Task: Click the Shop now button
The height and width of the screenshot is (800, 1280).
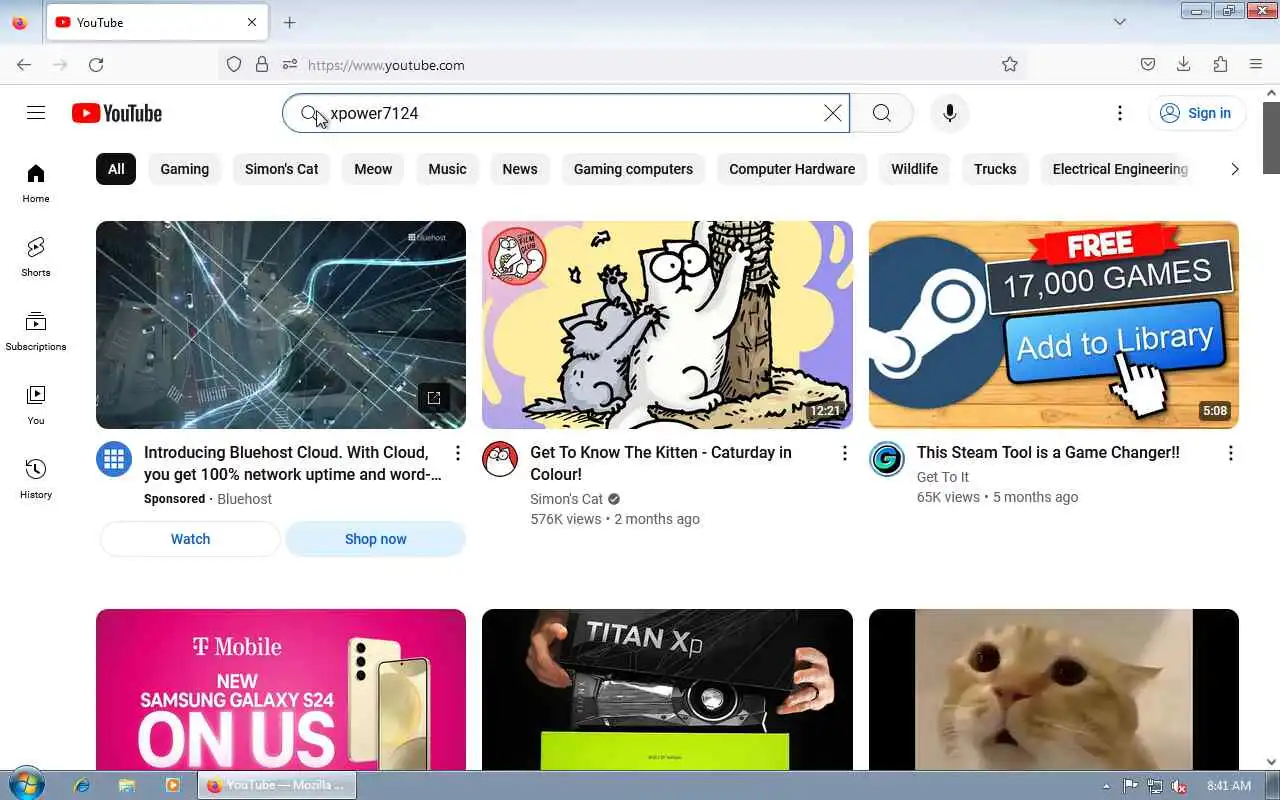Action: click(376, 539)
